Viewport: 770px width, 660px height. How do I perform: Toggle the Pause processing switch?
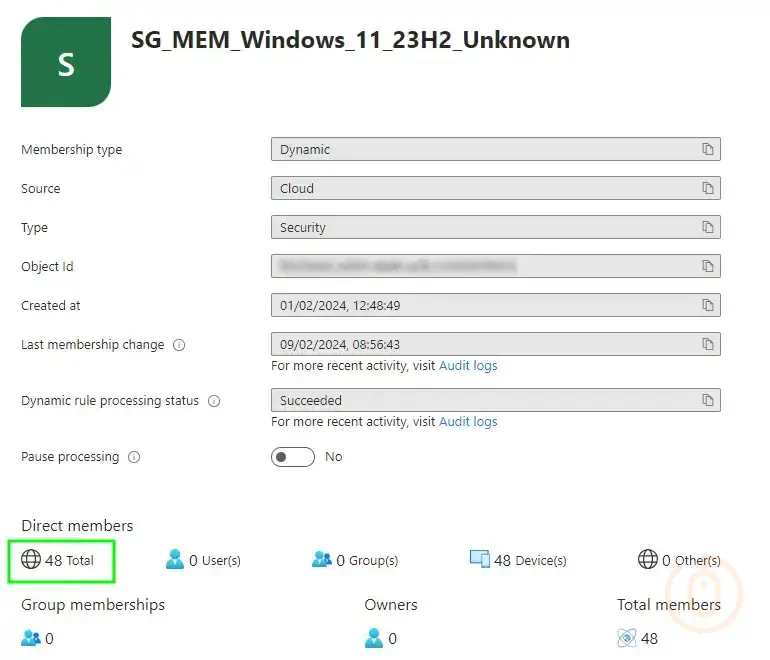tap(293, 457)
